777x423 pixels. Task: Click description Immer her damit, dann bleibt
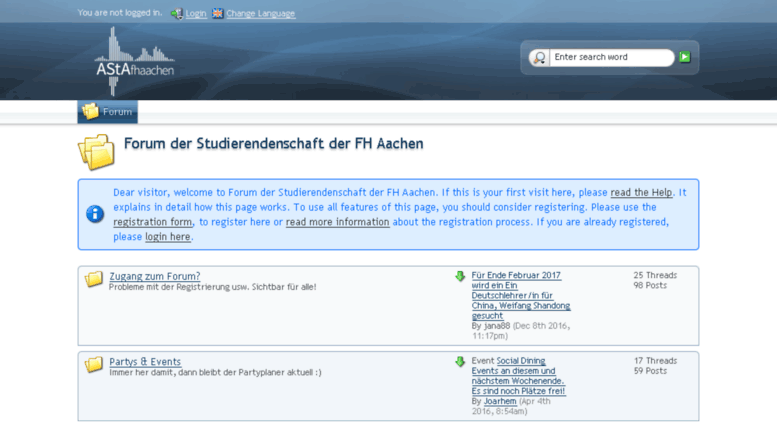coord(215,372)
